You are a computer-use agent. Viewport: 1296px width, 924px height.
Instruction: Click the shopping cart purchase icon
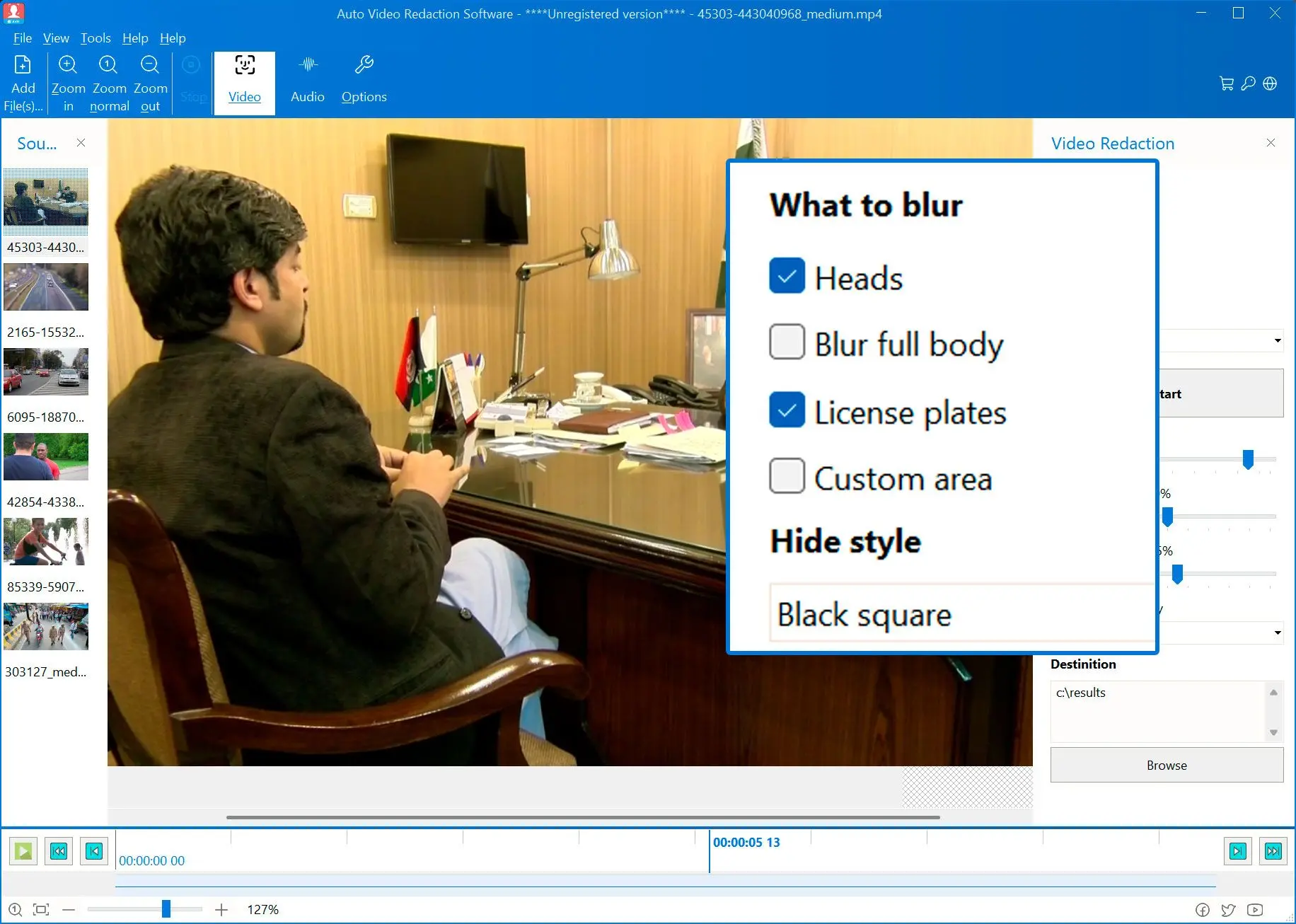point(1226,83)
